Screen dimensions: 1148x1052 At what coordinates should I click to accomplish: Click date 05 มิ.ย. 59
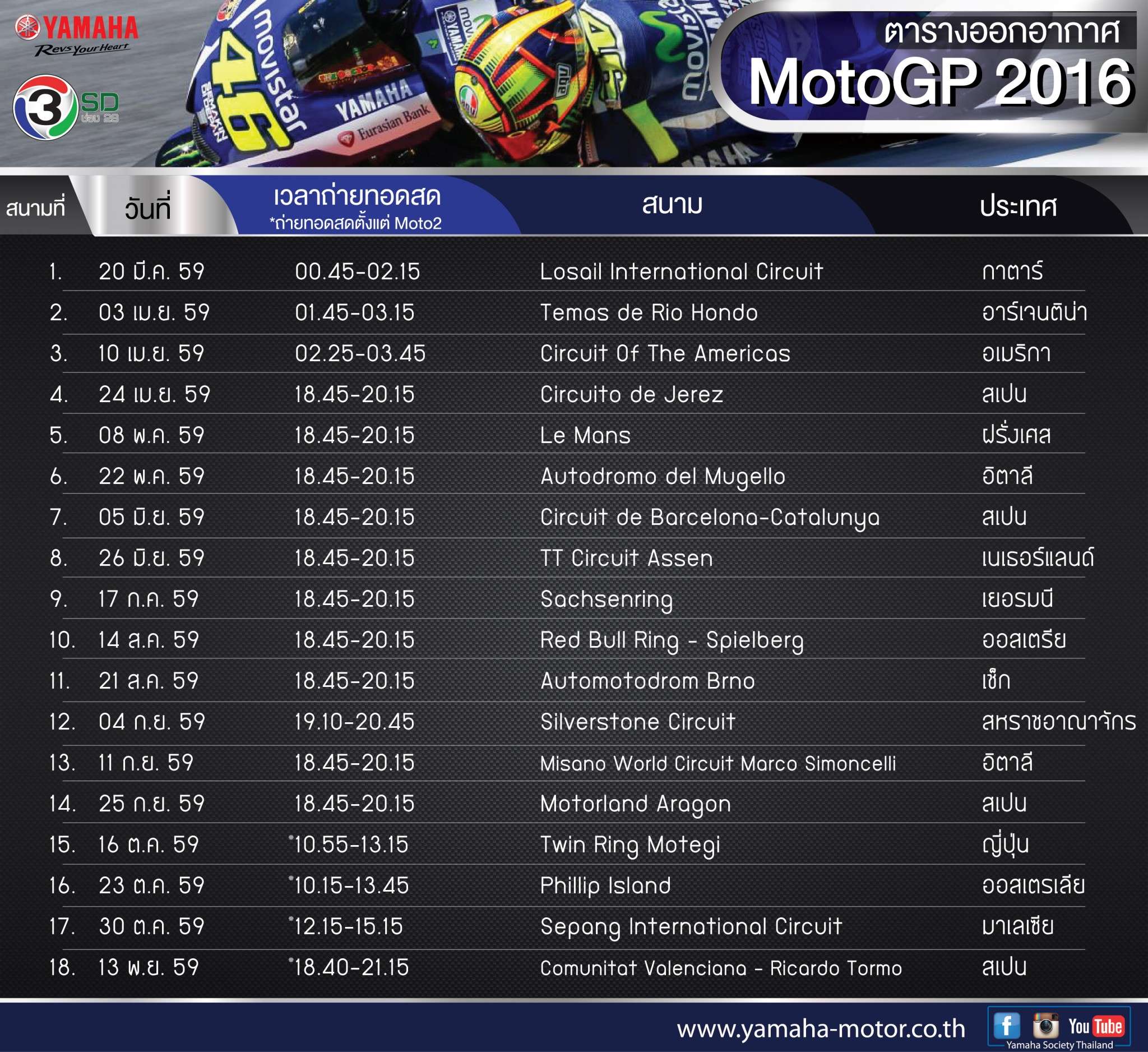pos(151,518)
